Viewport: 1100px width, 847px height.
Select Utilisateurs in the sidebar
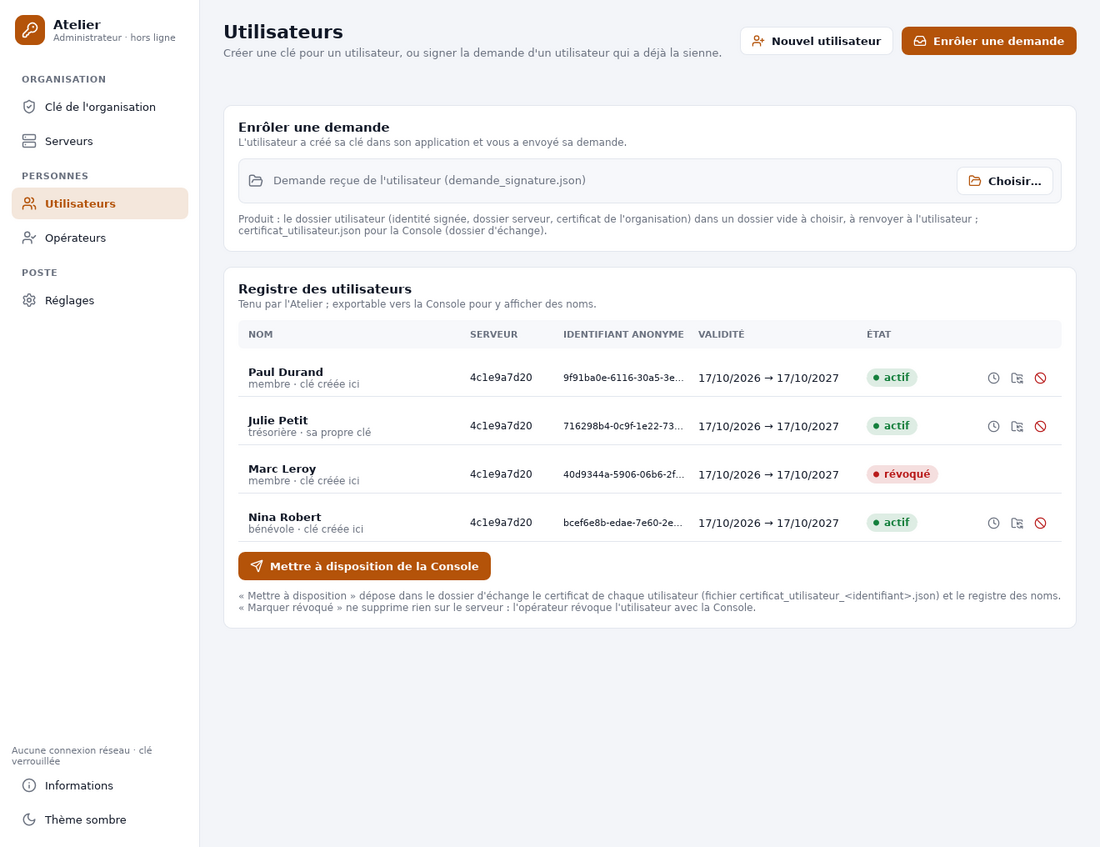(x=100, y=204)
